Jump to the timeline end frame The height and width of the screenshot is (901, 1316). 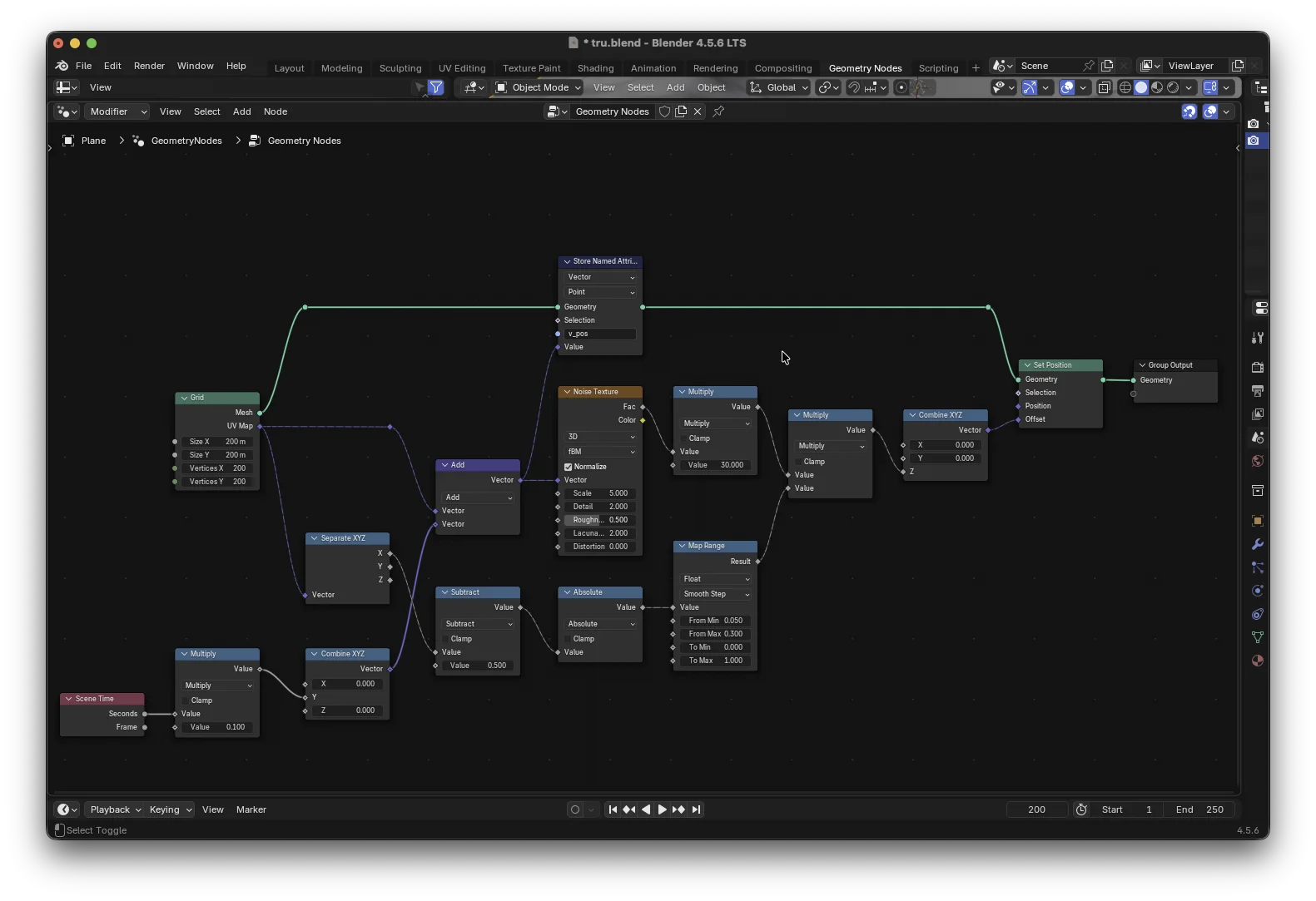(697, 809)
